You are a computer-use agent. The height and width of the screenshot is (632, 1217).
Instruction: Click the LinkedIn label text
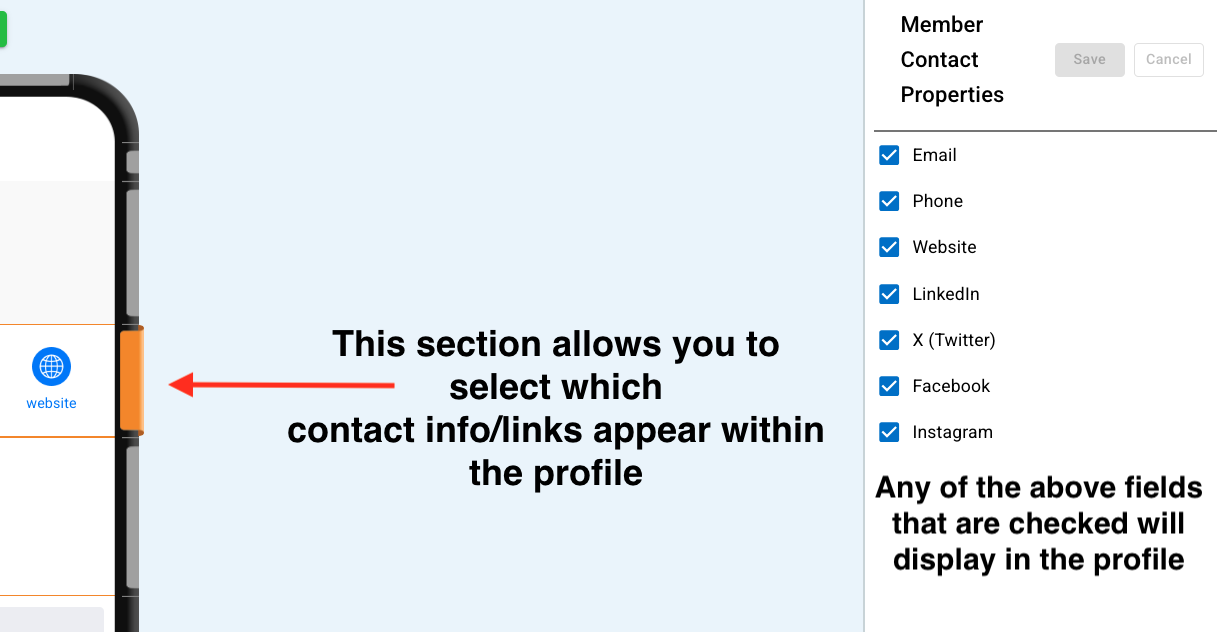[x=945, y=294]
